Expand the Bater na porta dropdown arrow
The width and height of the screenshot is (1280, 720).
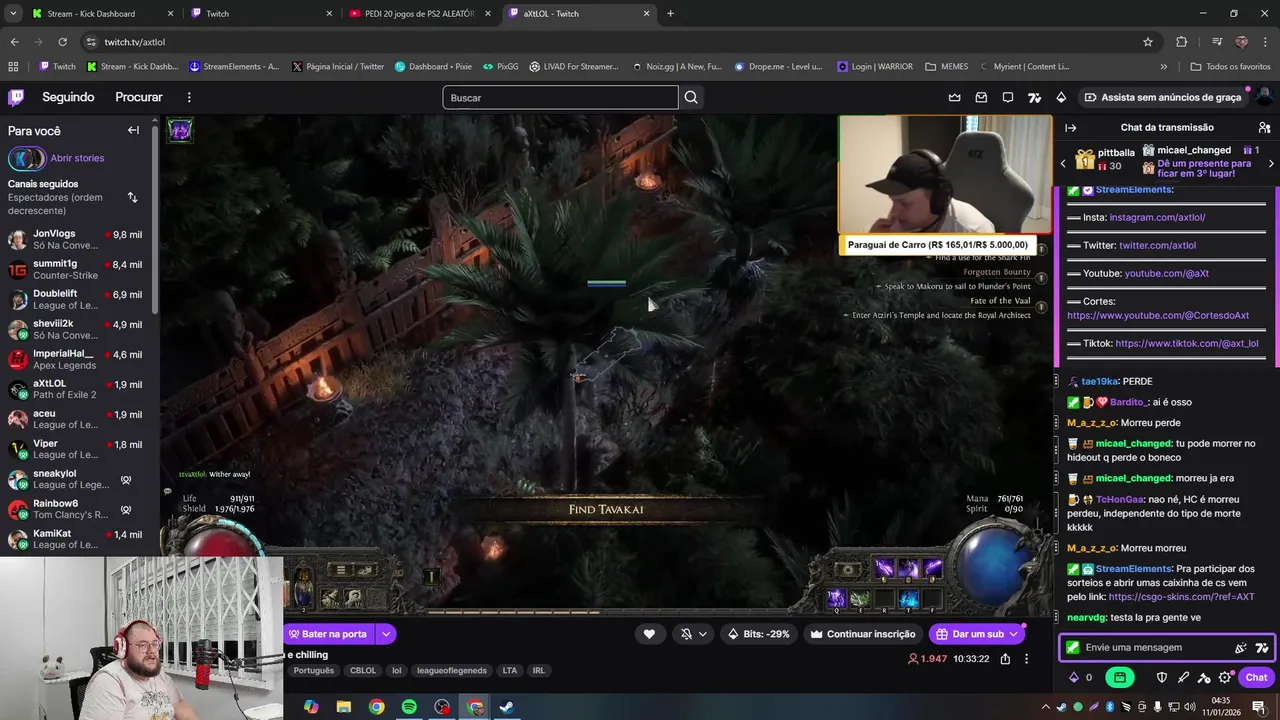point(385,634)
